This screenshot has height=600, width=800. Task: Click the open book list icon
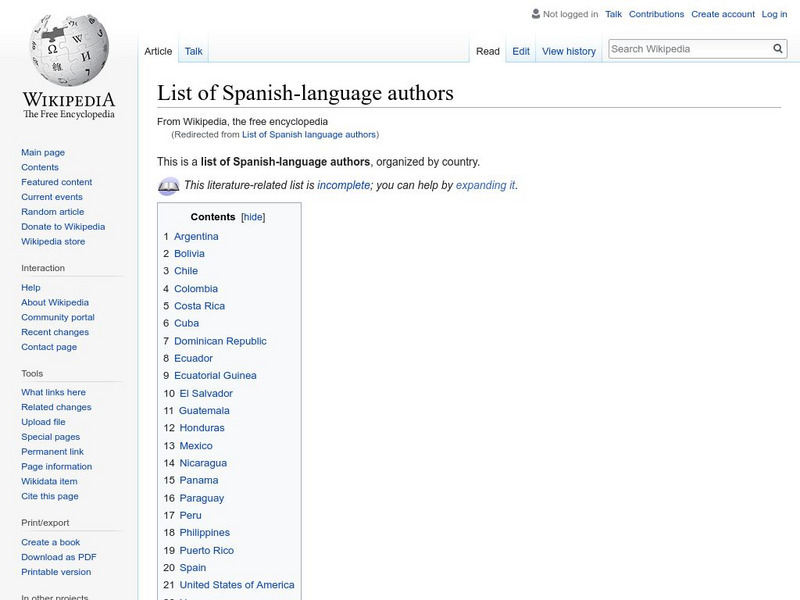point(168,186)
